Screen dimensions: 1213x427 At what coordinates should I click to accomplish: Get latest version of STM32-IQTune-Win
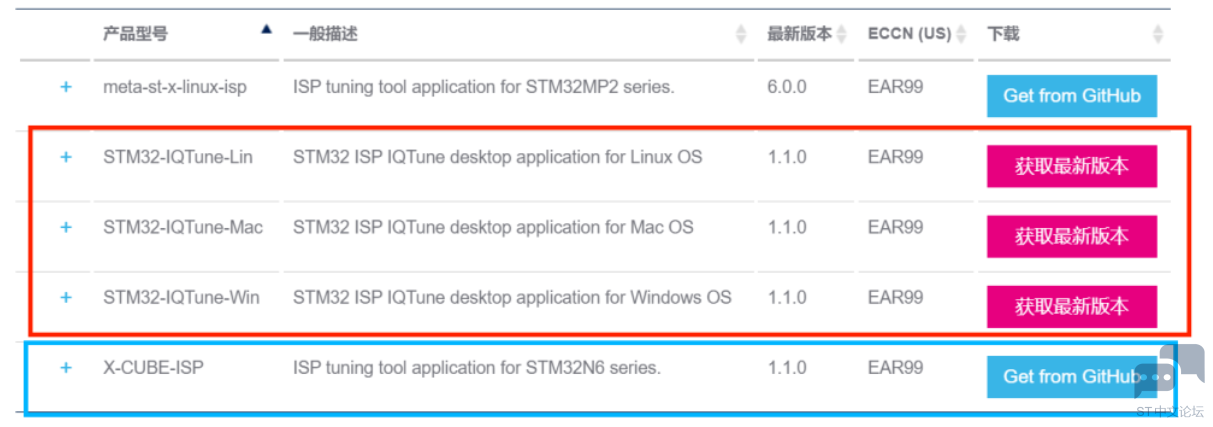click(1072, 306)
